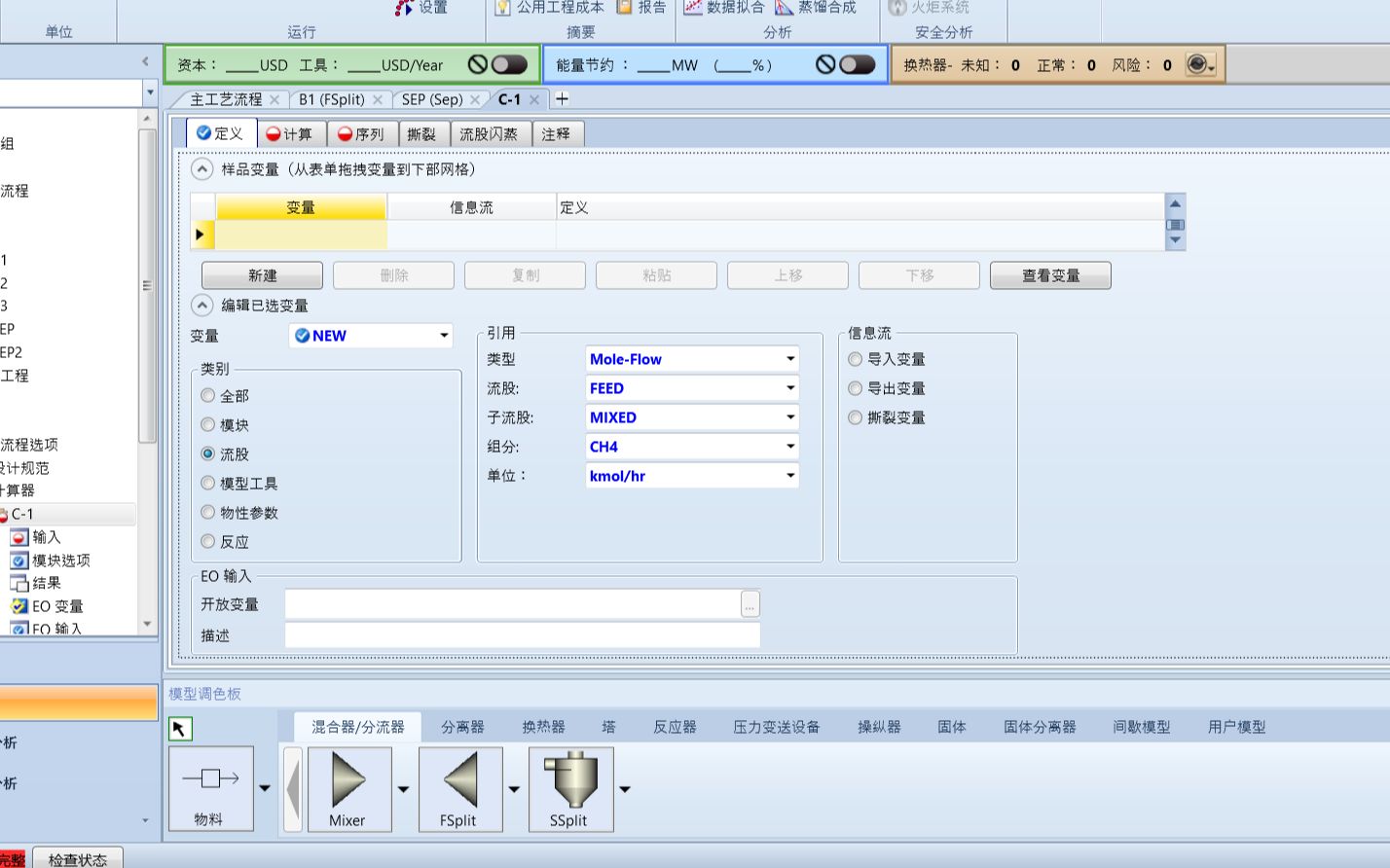The height and width of the screenshot is (868, 1390).
Task: Collapse navigation pane with left chevron
Action: 145,61
